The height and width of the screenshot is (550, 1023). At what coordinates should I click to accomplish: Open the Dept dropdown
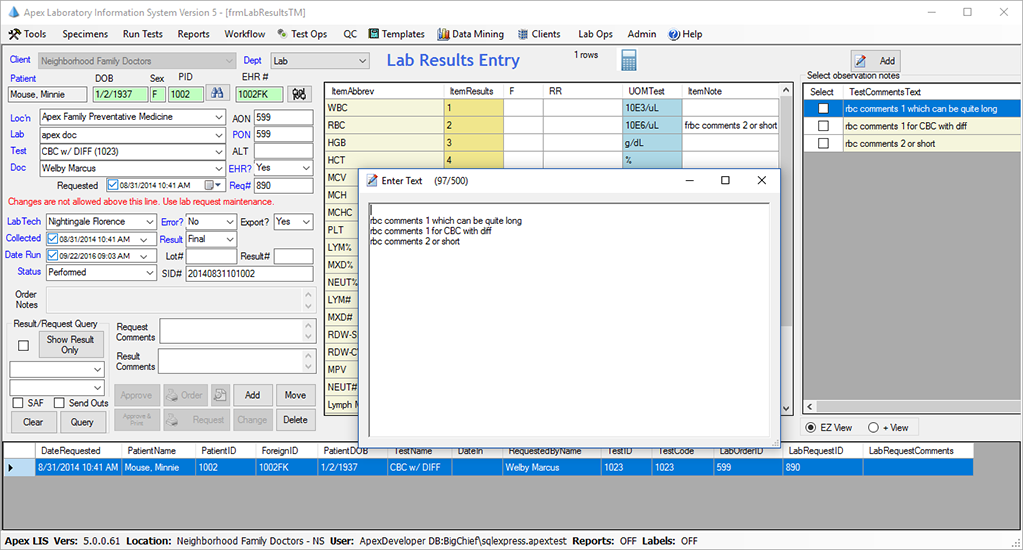[362, 61]
